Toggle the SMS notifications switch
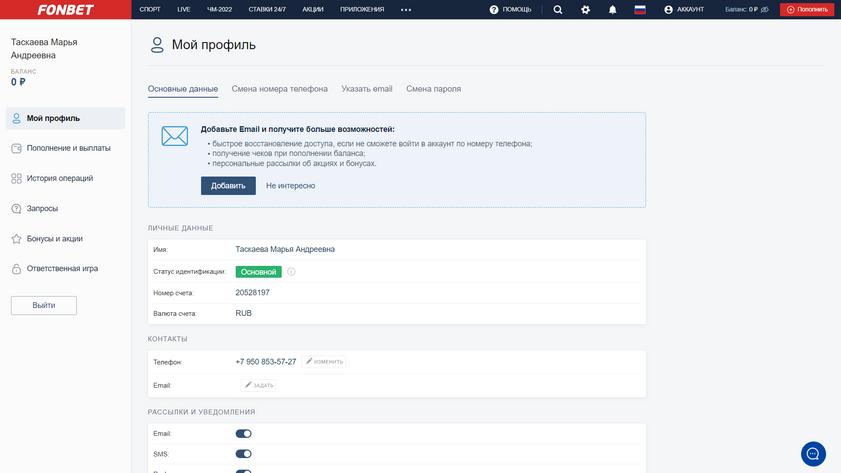Screen dimensions: 841x473 [243, 454]
